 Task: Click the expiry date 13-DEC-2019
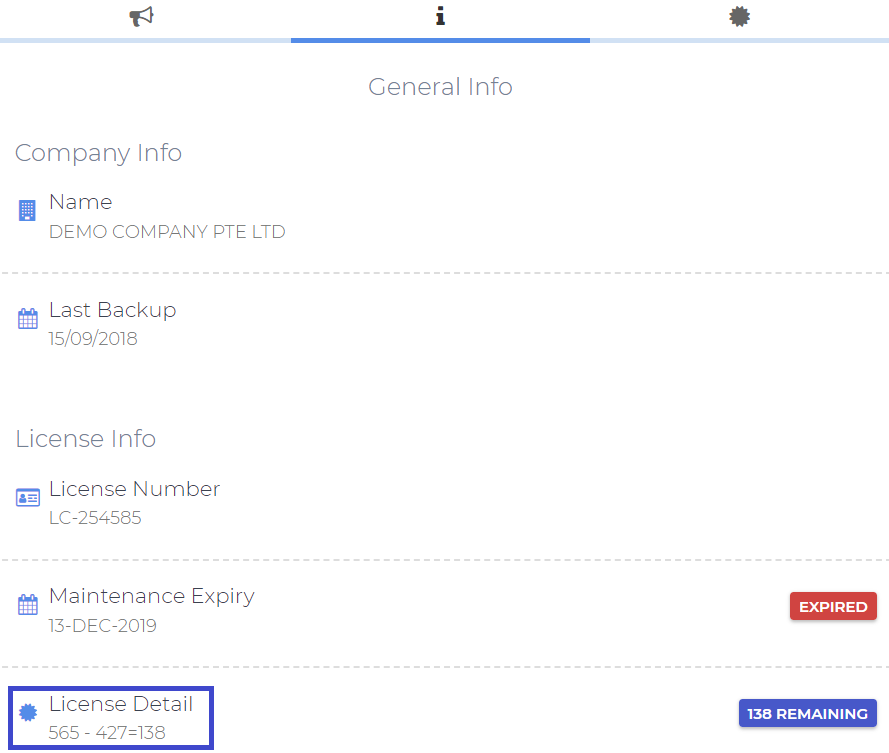102,626
